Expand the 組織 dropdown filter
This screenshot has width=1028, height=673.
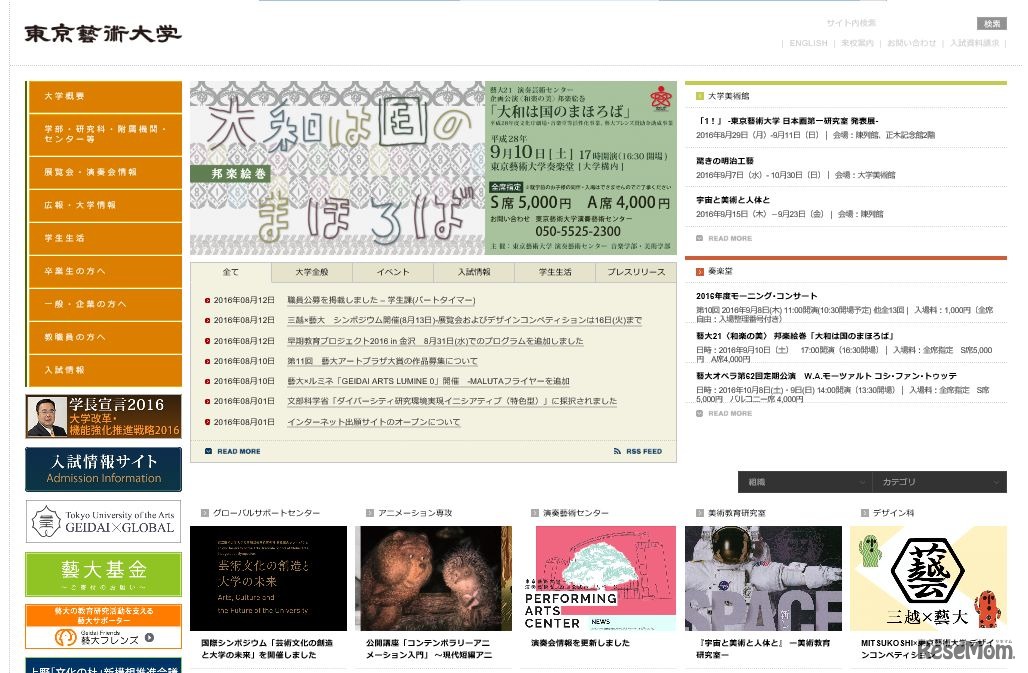[804, 482]
